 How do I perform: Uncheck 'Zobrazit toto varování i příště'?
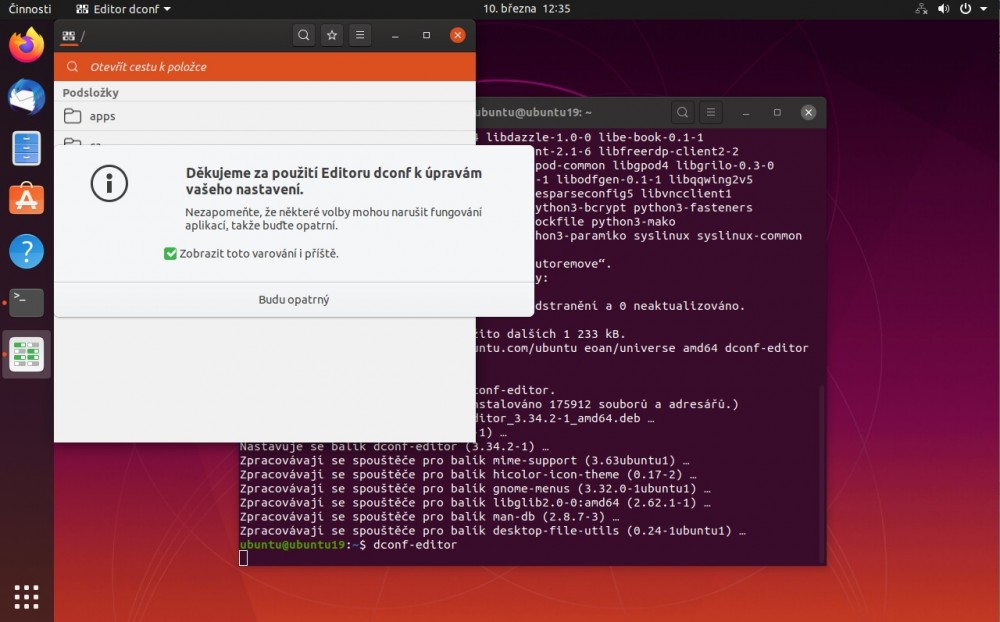tap(170, 254)
